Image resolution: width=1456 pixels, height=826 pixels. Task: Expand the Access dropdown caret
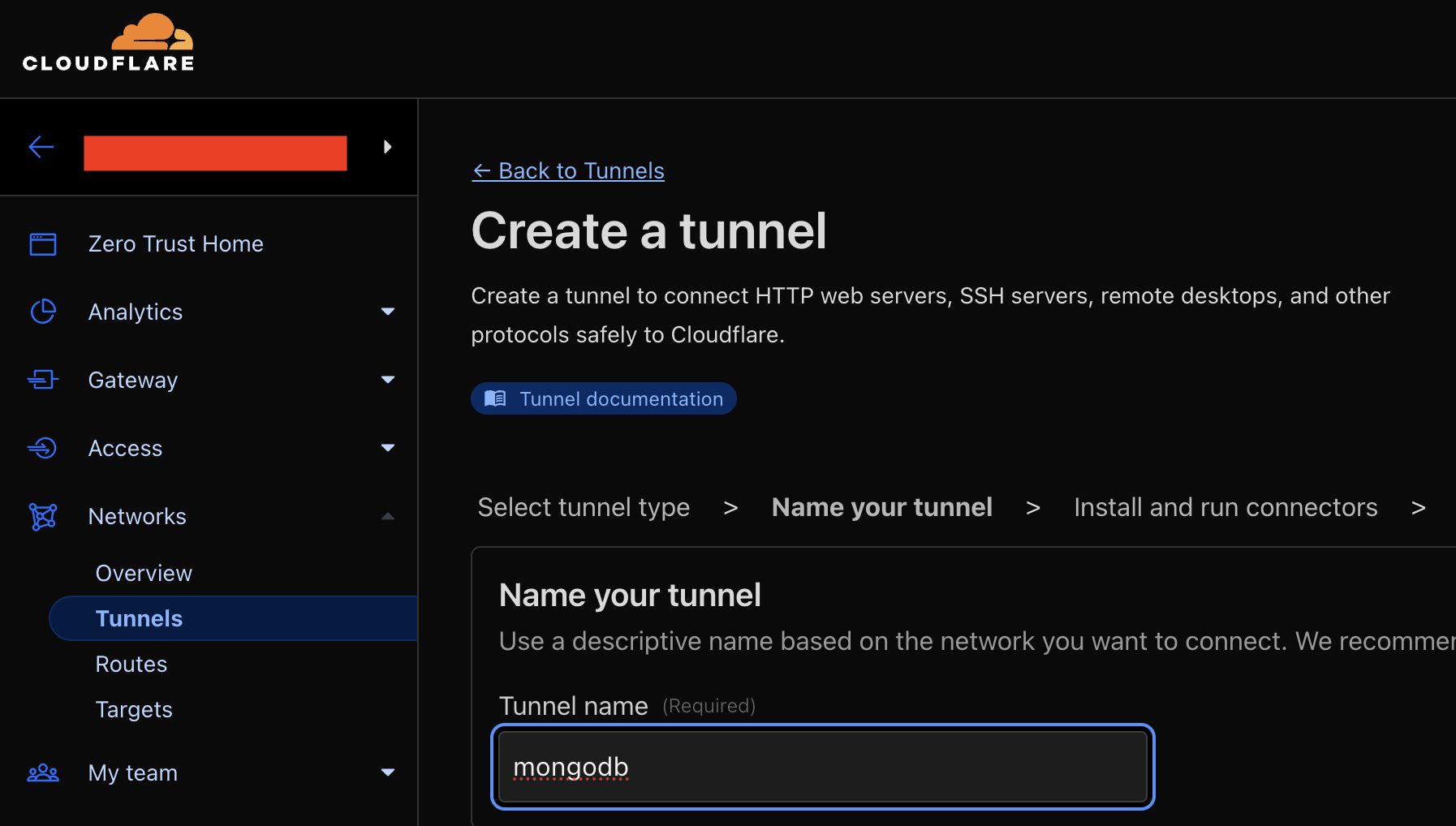pyautogui.click(x=388, y=448)
